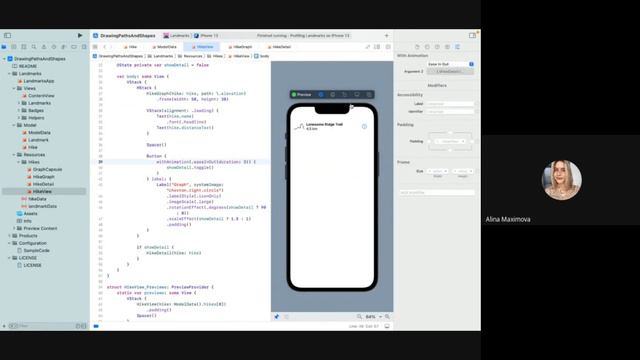Select the Landmarks scheme in toolbar
The width and height of the screenshot is (640, 360).
coord(177,36)
